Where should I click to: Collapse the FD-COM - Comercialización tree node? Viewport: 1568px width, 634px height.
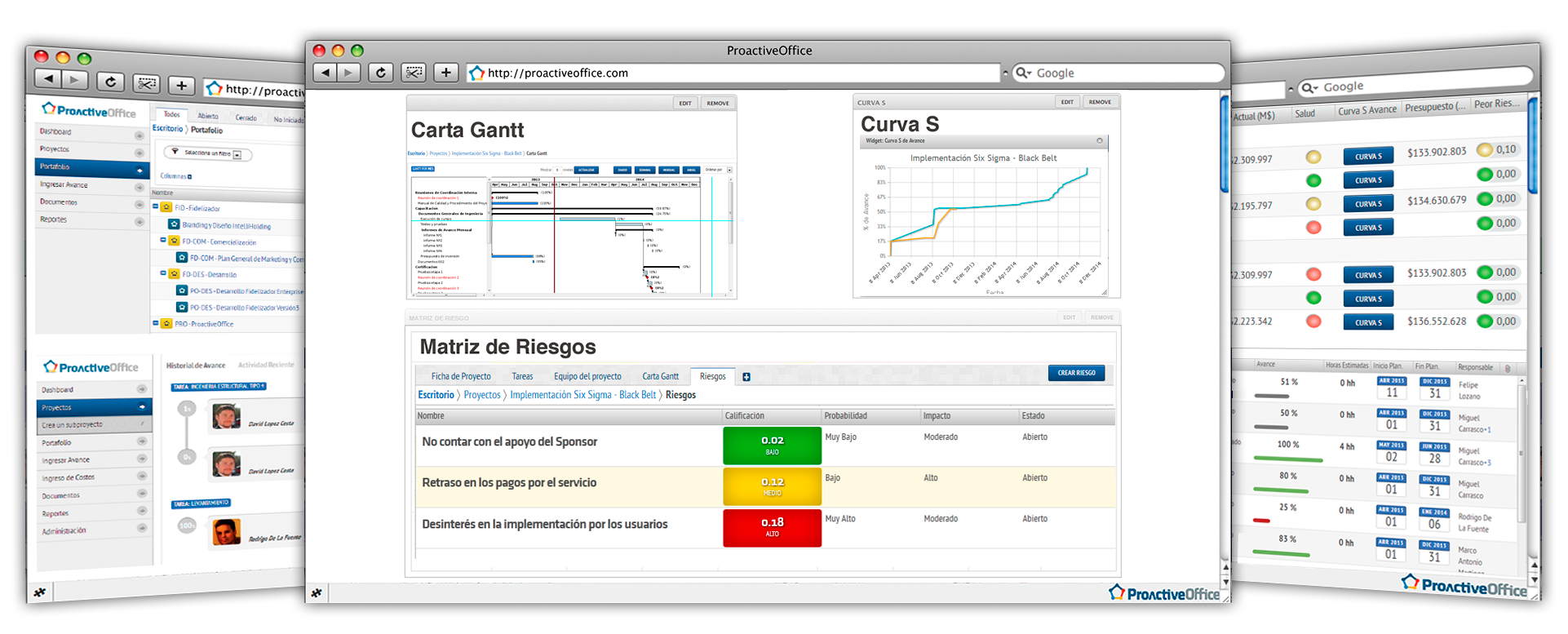(x=163, y=241)
